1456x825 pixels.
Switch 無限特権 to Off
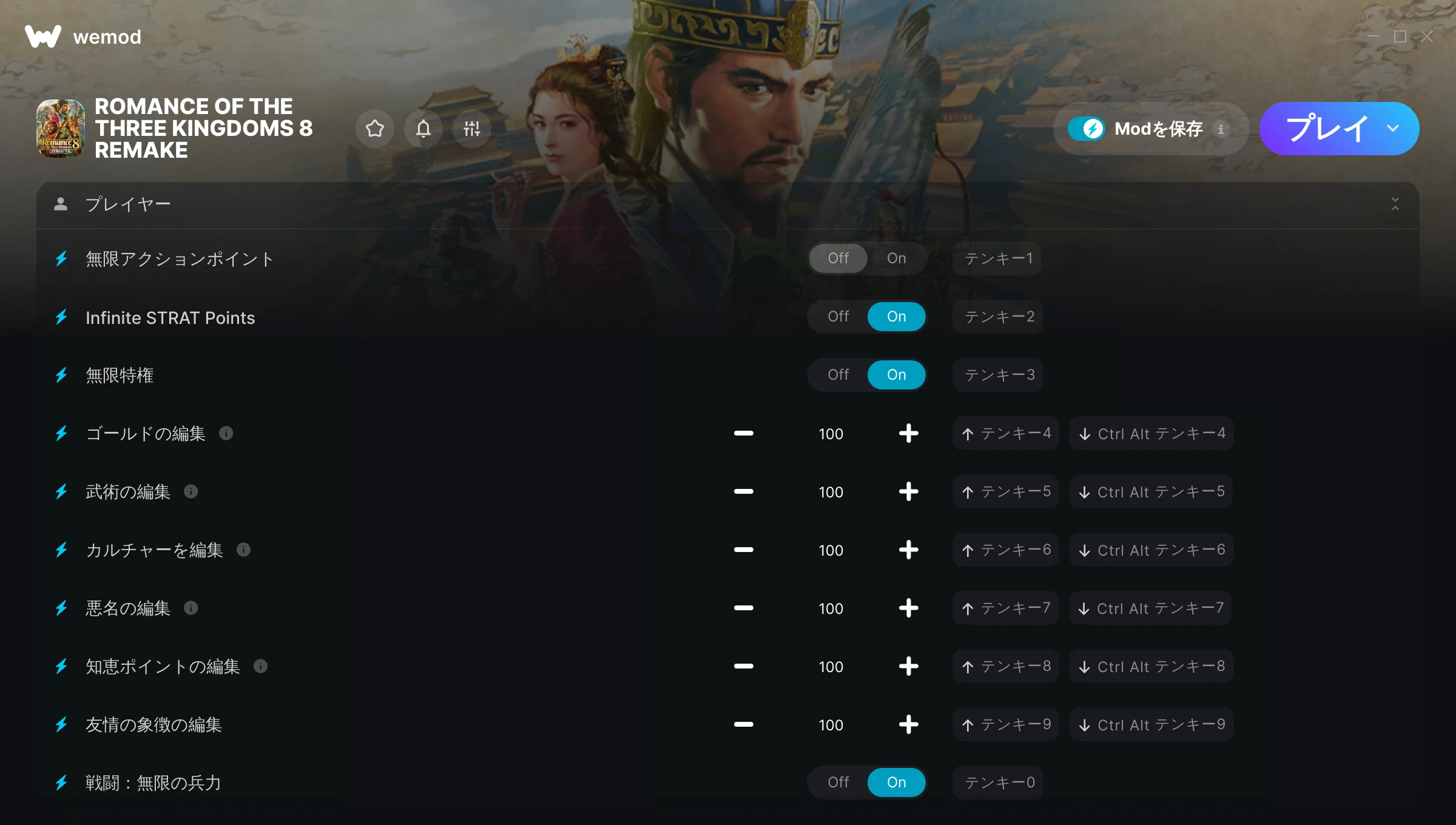tap(838, 375)
